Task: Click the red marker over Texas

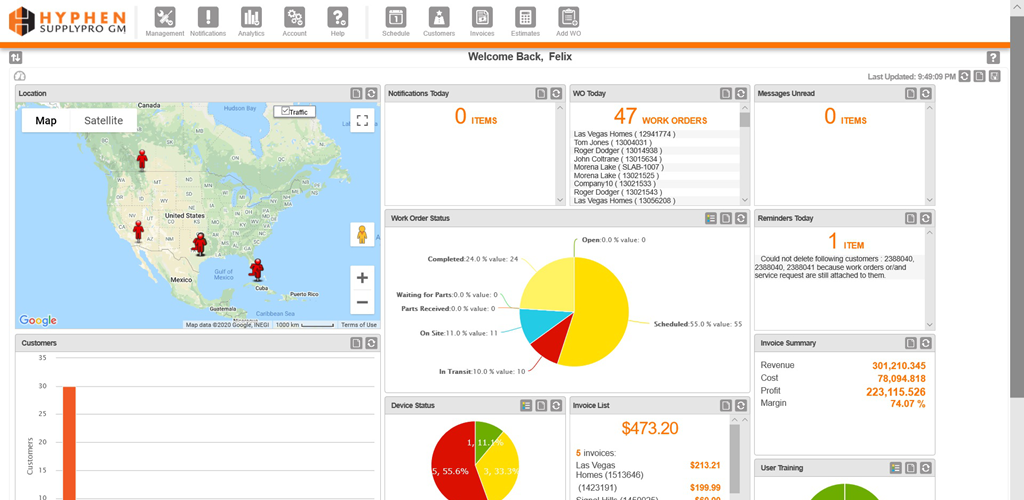Action: click(199, 243)
